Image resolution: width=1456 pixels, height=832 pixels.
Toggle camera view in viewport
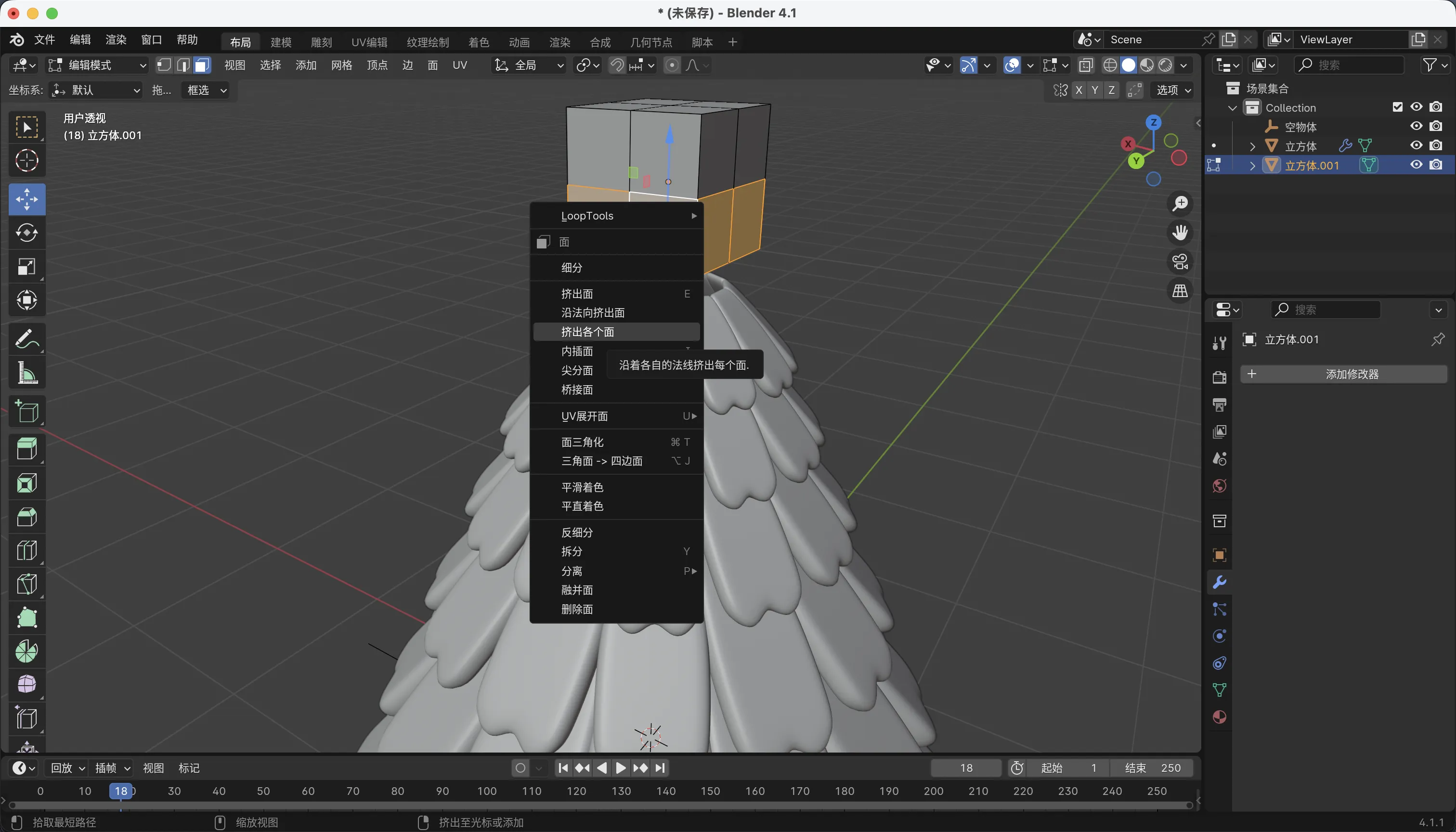point(1180,262)
